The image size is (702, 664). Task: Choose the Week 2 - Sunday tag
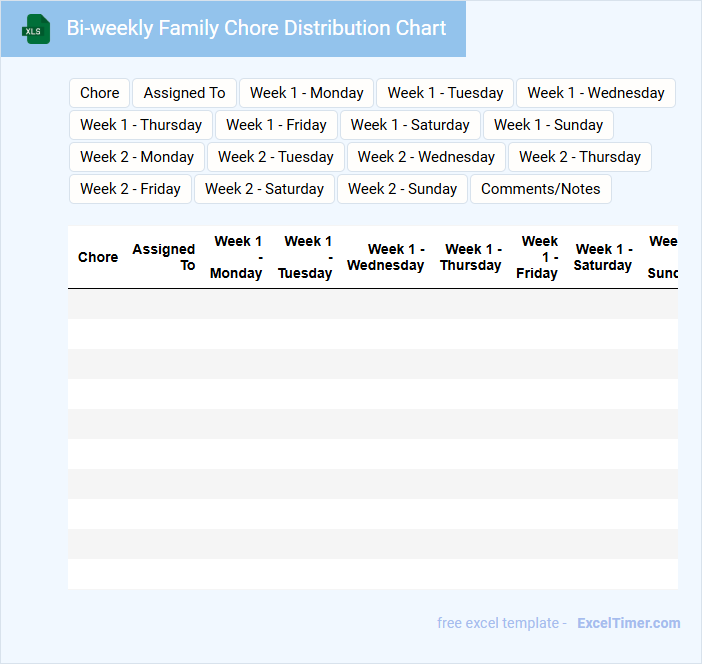pyautogui.click(x=402, y=189)
